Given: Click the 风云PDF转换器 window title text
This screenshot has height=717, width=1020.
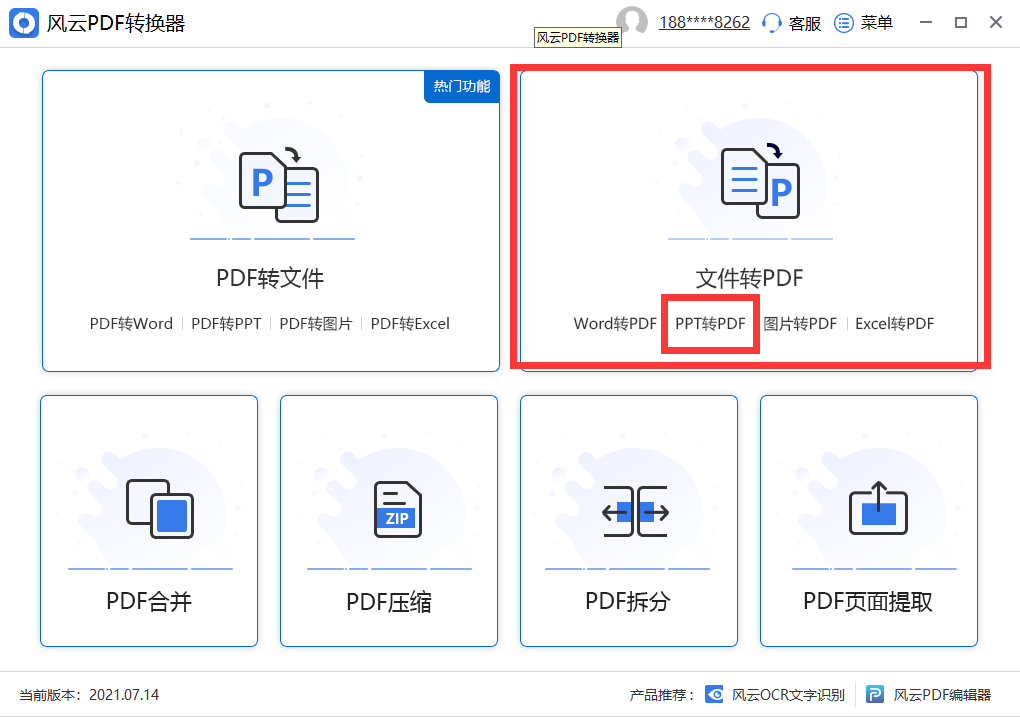Looking at the screenshot, I should click(x=116, y=23).
